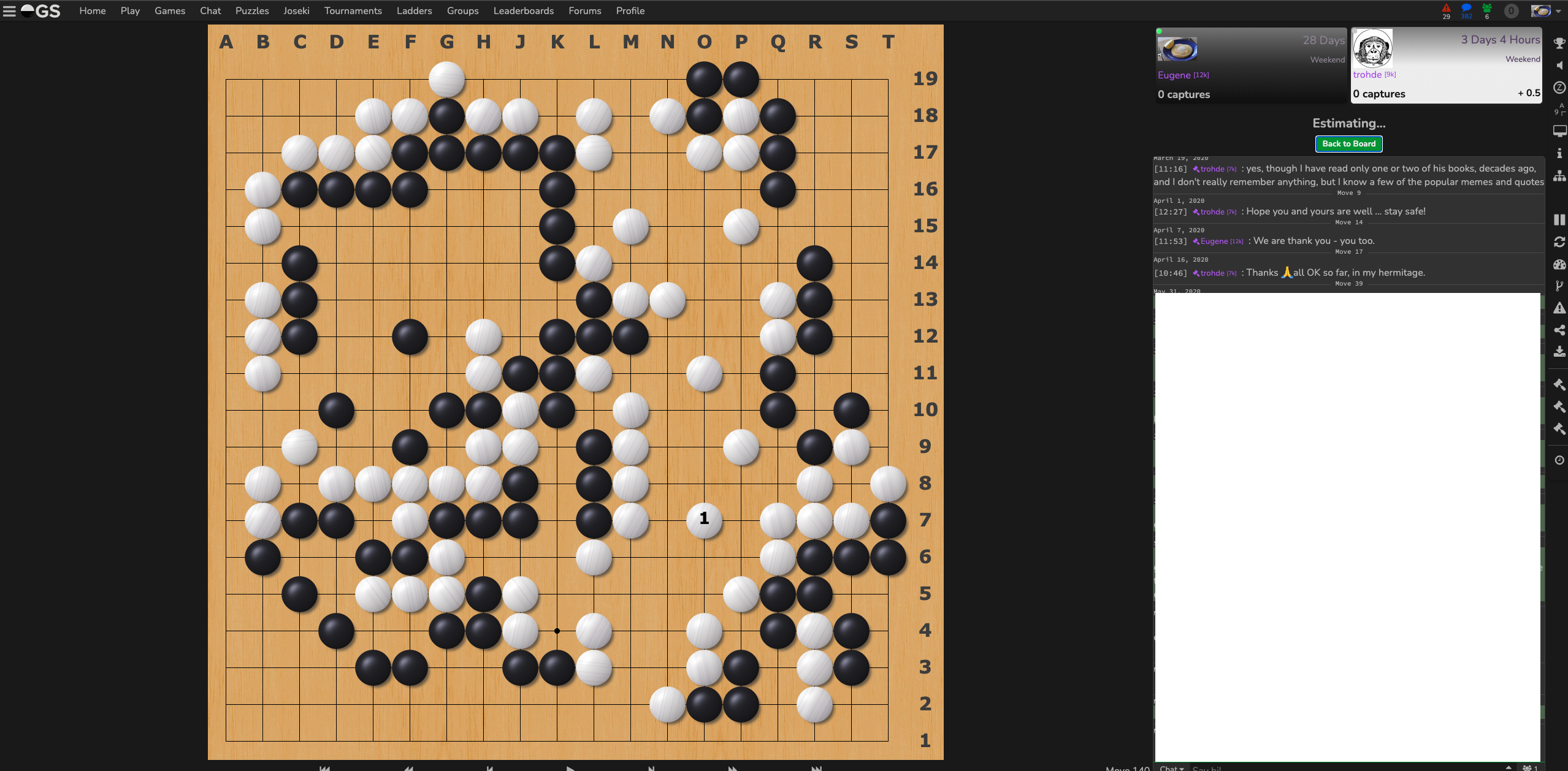1568x771 pixels.
Task: Open the Play menu item
Action: point(130,10)
